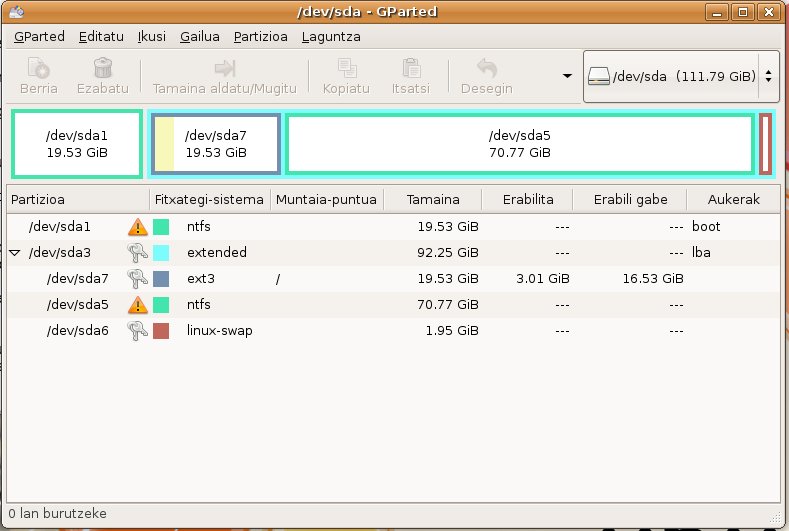Click the Itsatsi paste icon

tap(411, 68)
